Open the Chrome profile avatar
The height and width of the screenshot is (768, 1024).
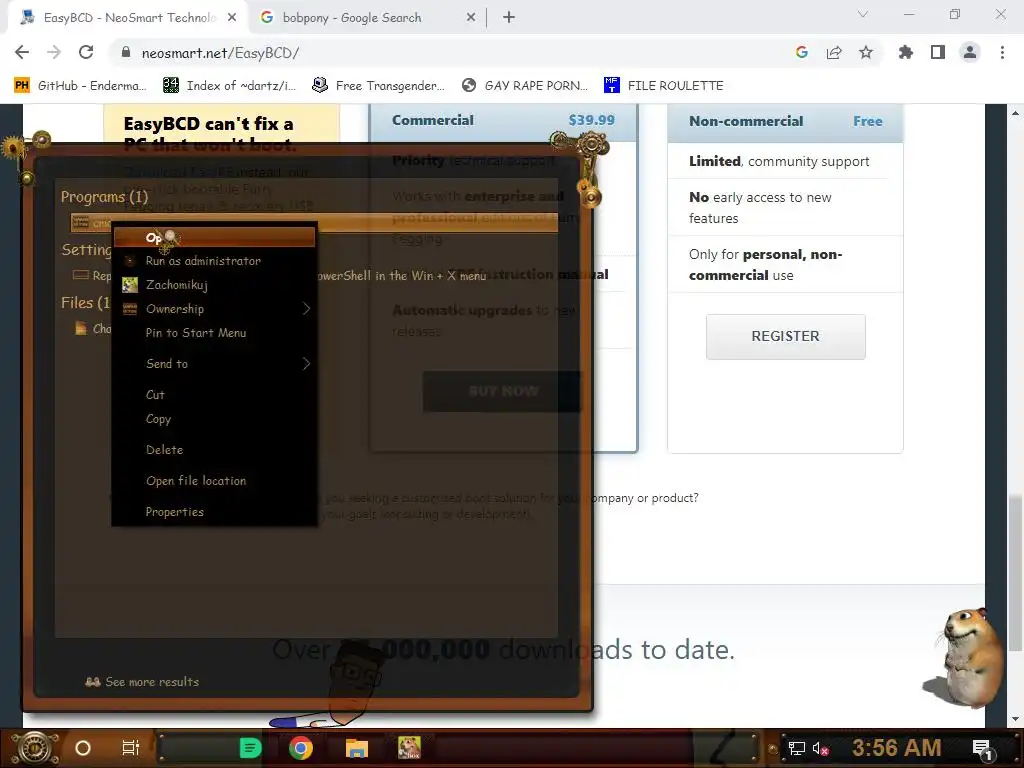point(970,52)
